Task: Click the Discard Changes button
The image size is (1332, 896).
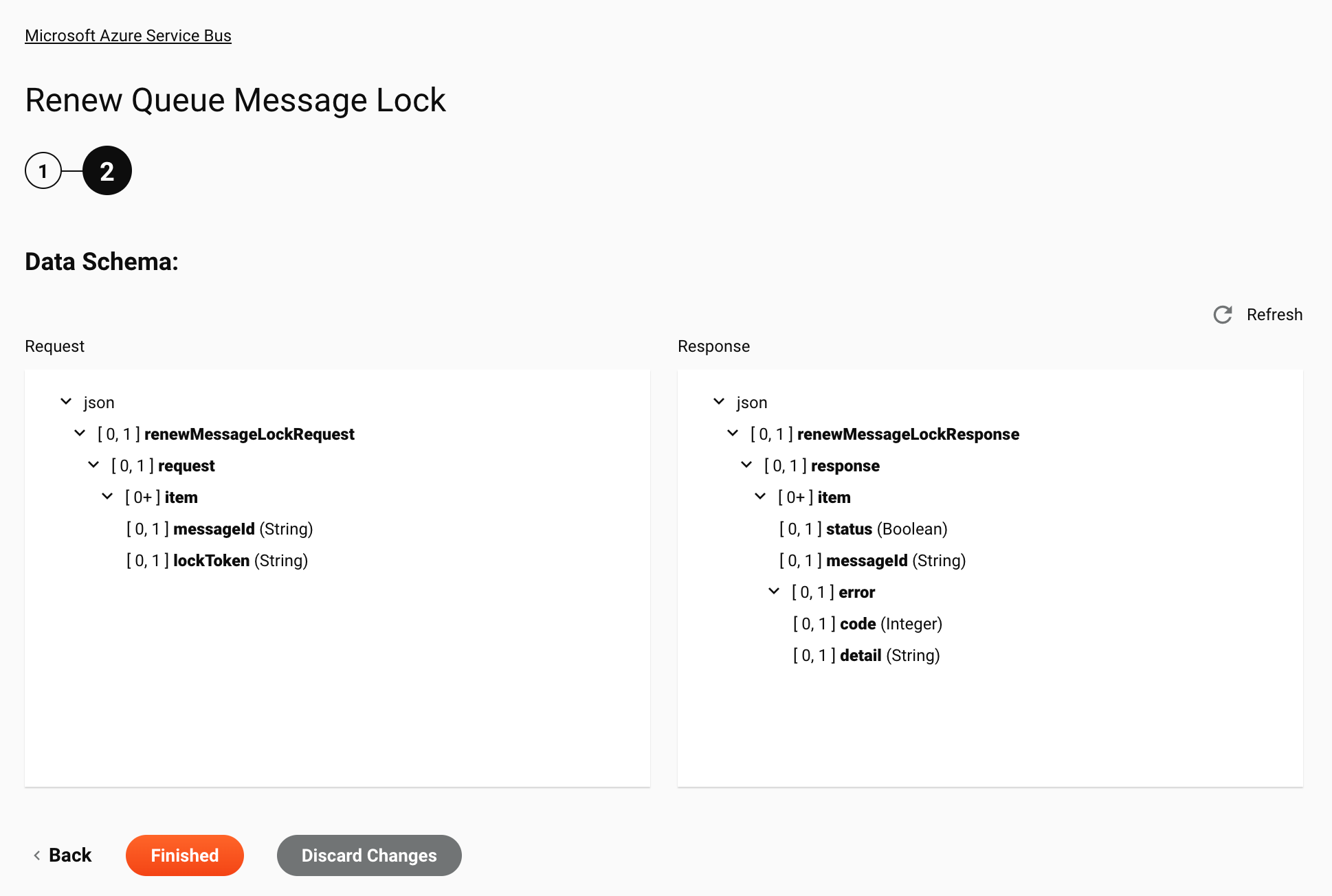Action: click(x=369, y=855)
